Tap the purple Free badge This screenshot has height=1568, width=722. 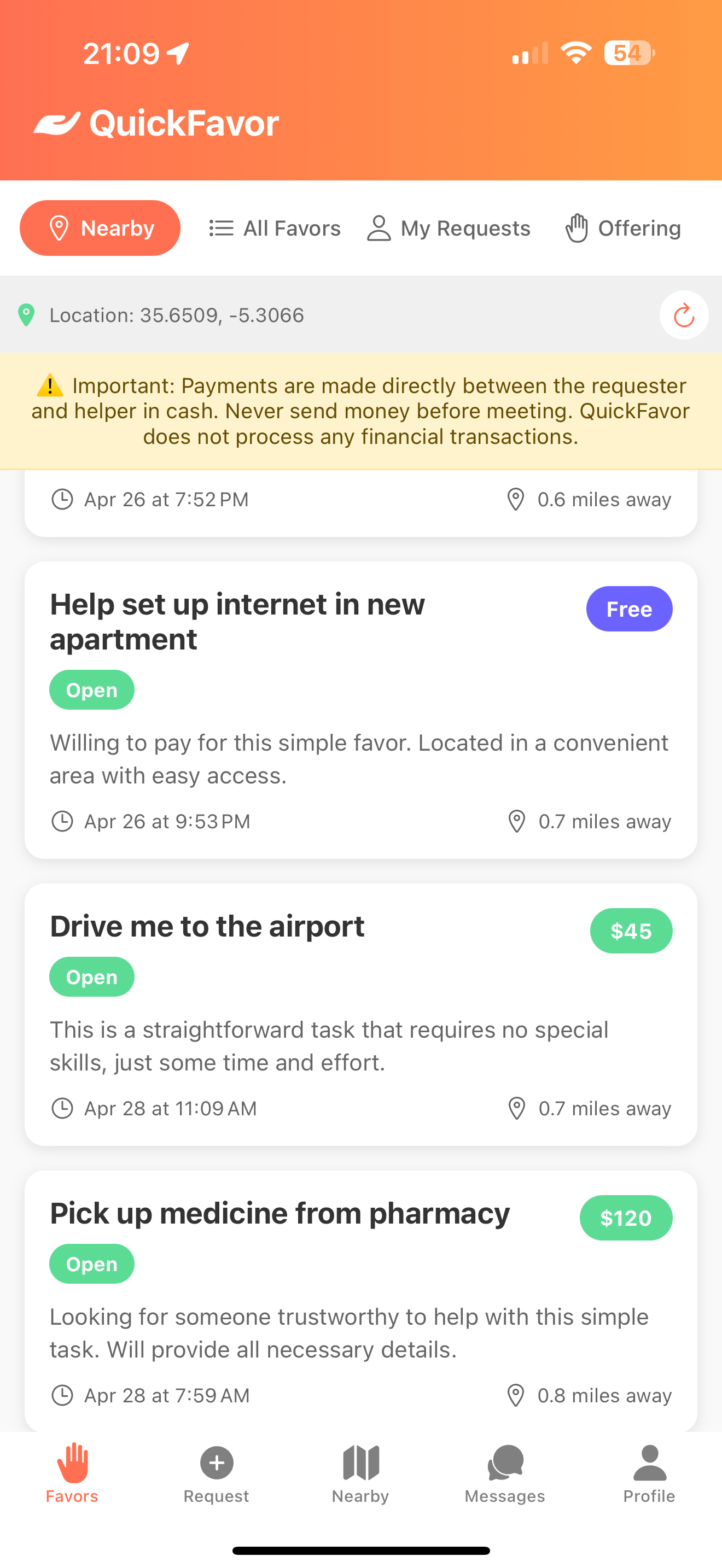click(x=629, y=609)
